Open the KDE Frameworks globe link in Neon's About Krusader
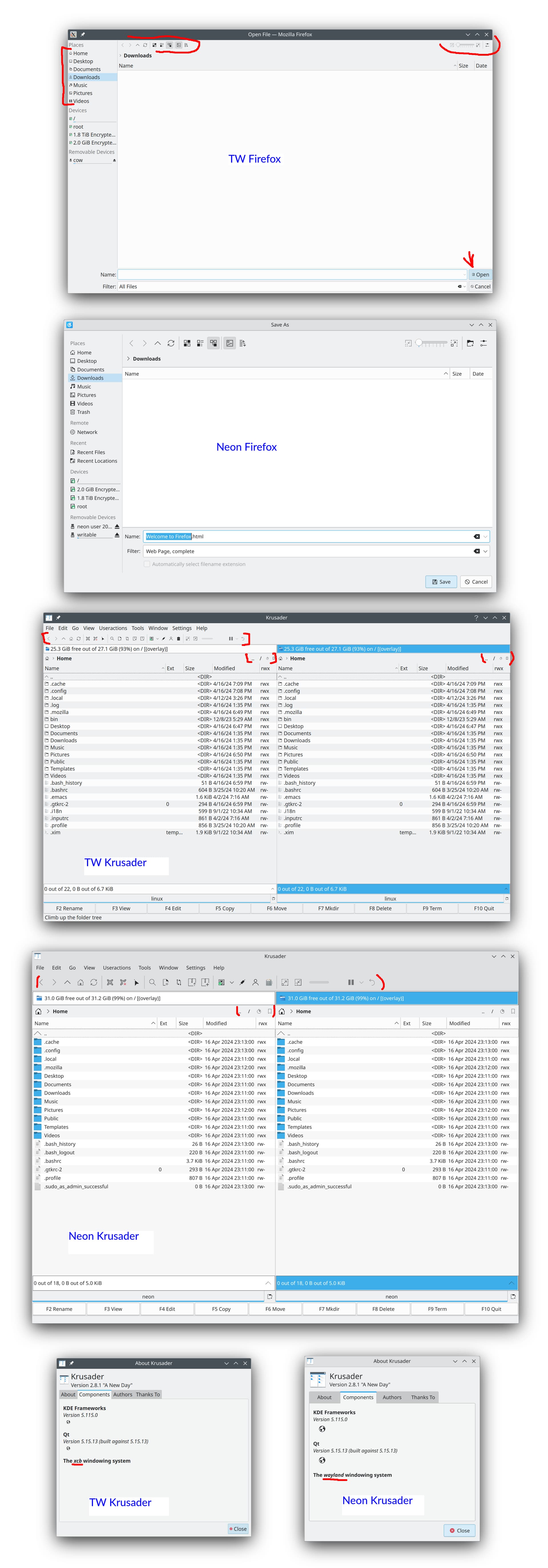The width and height of the screenshot is (548, 1568). point(322,1429)
